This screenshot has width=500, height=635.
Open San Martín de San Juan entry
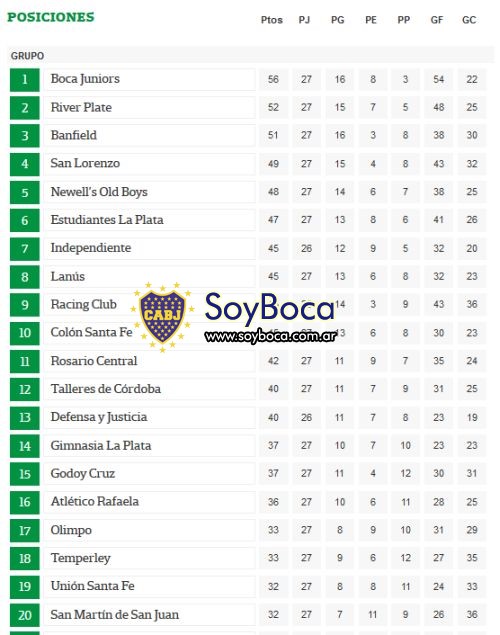click(x=115, y=615)
